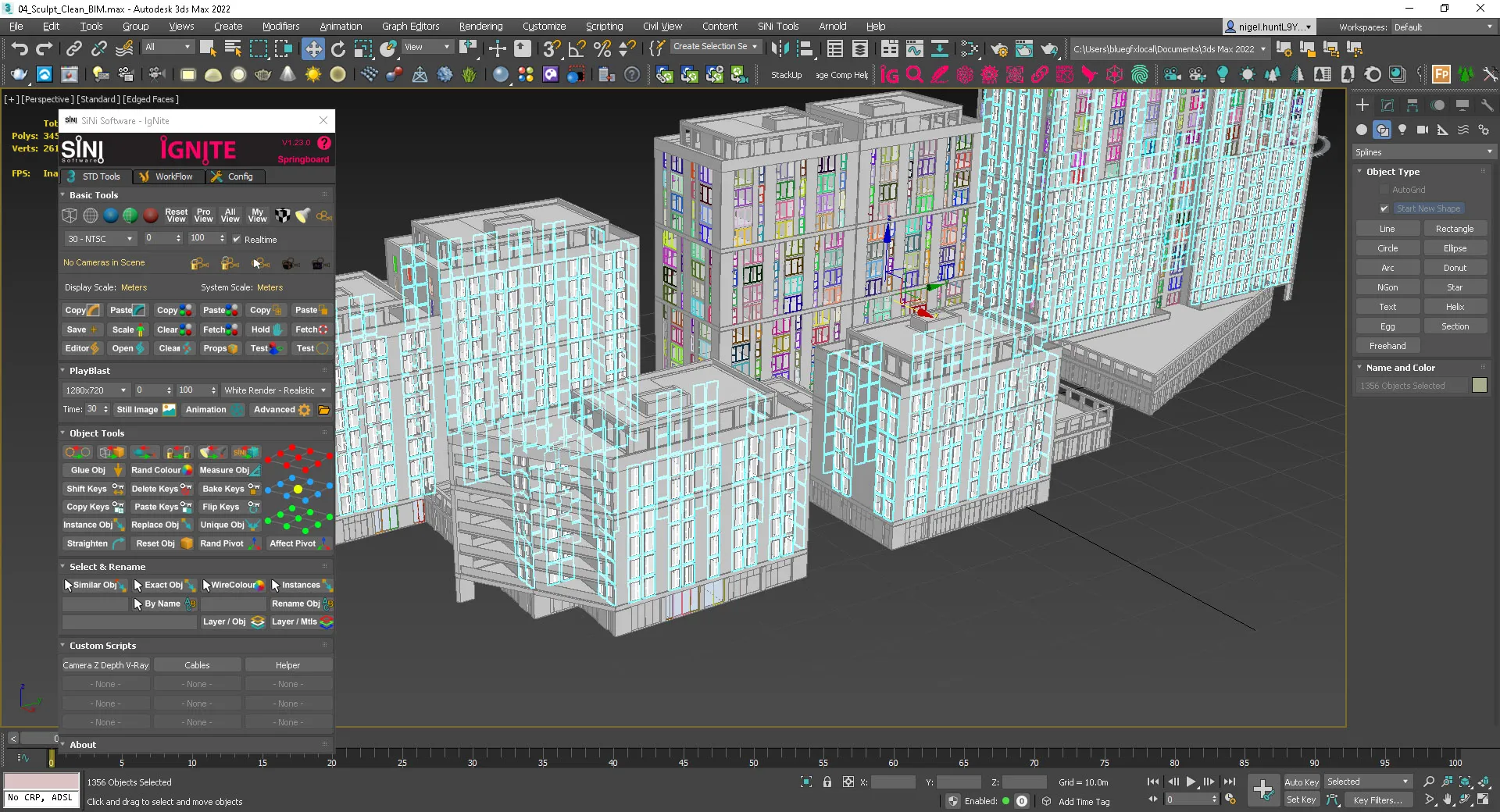Click the Rectangle shape button
This screenshot has height=812, width=1500.
tap(1454, 229)
